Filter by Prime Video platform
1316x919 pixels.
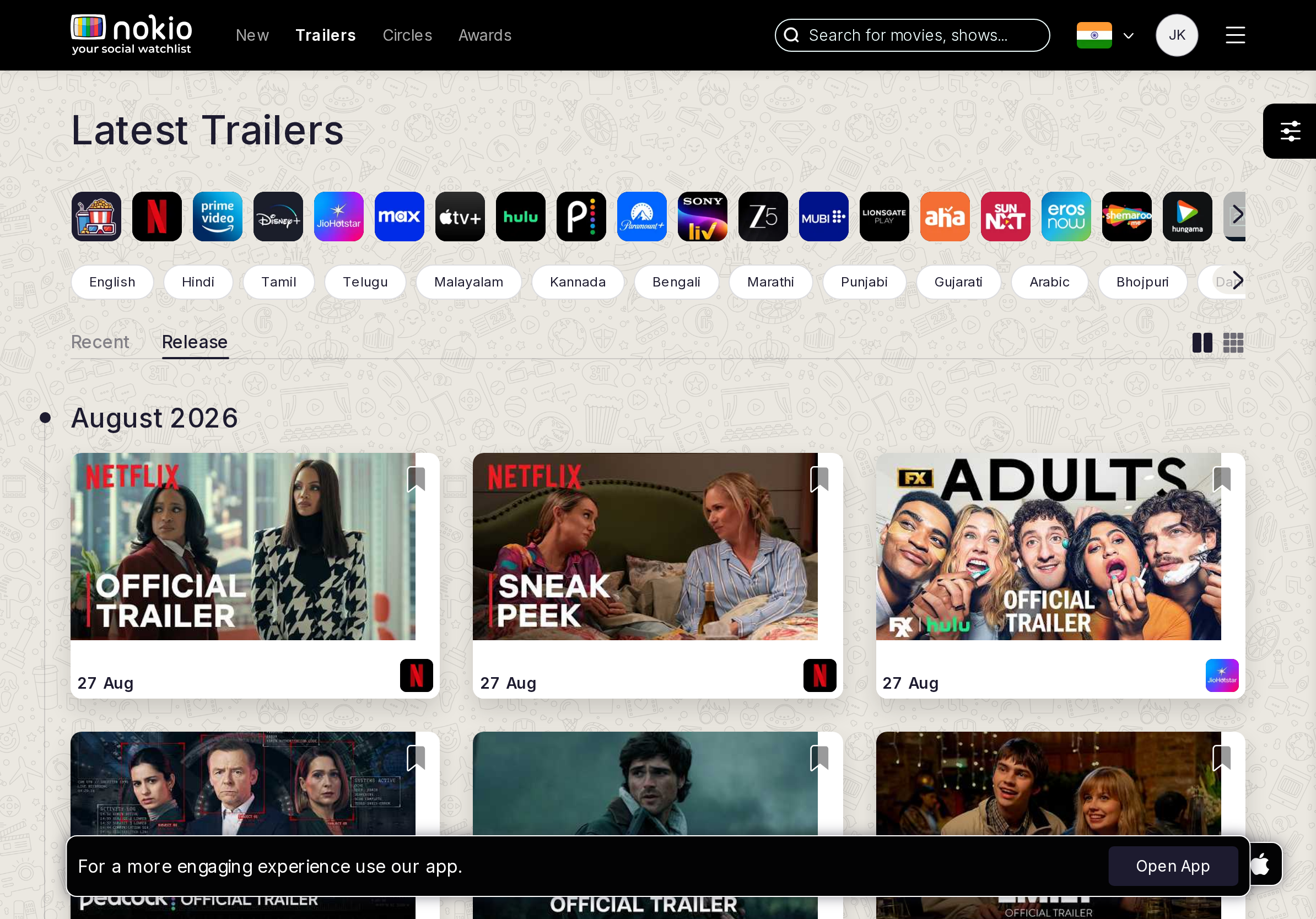tap(218, 217)
